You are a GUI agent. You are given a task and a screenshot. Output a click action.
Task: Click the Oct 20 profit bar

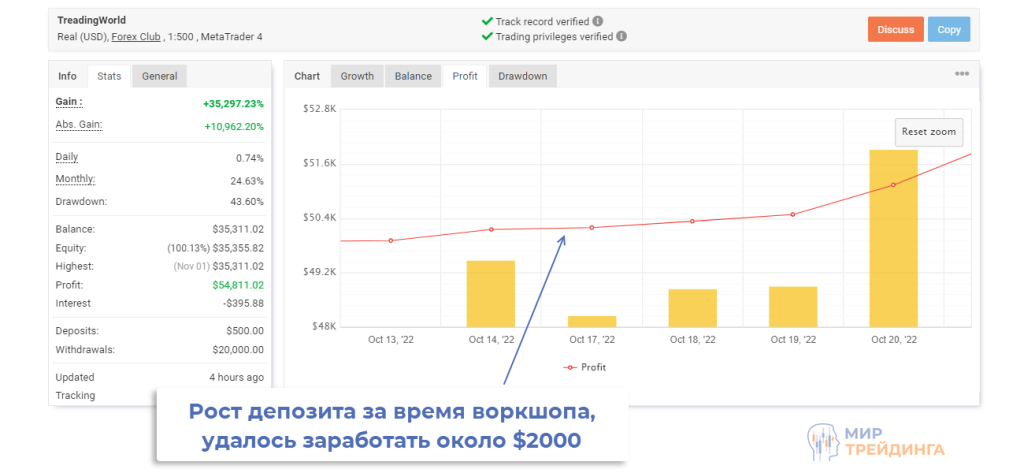coord(893,238)
